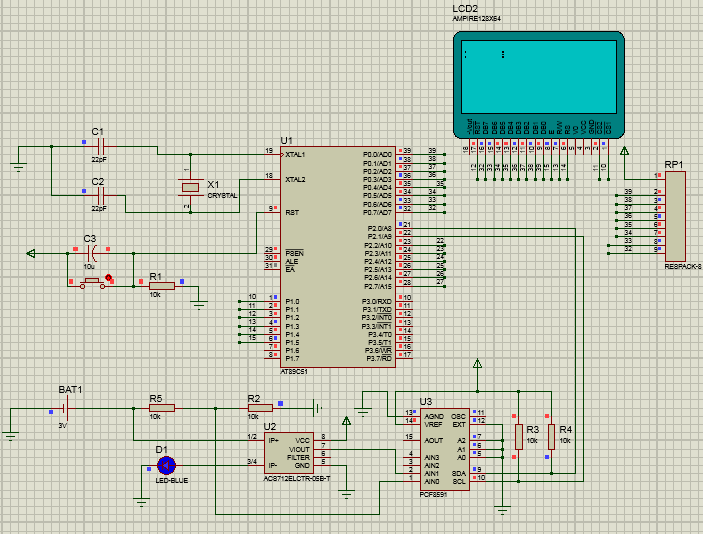Select the U3 PCF8591 chip body
703x534 pixels.
[445, 449]
